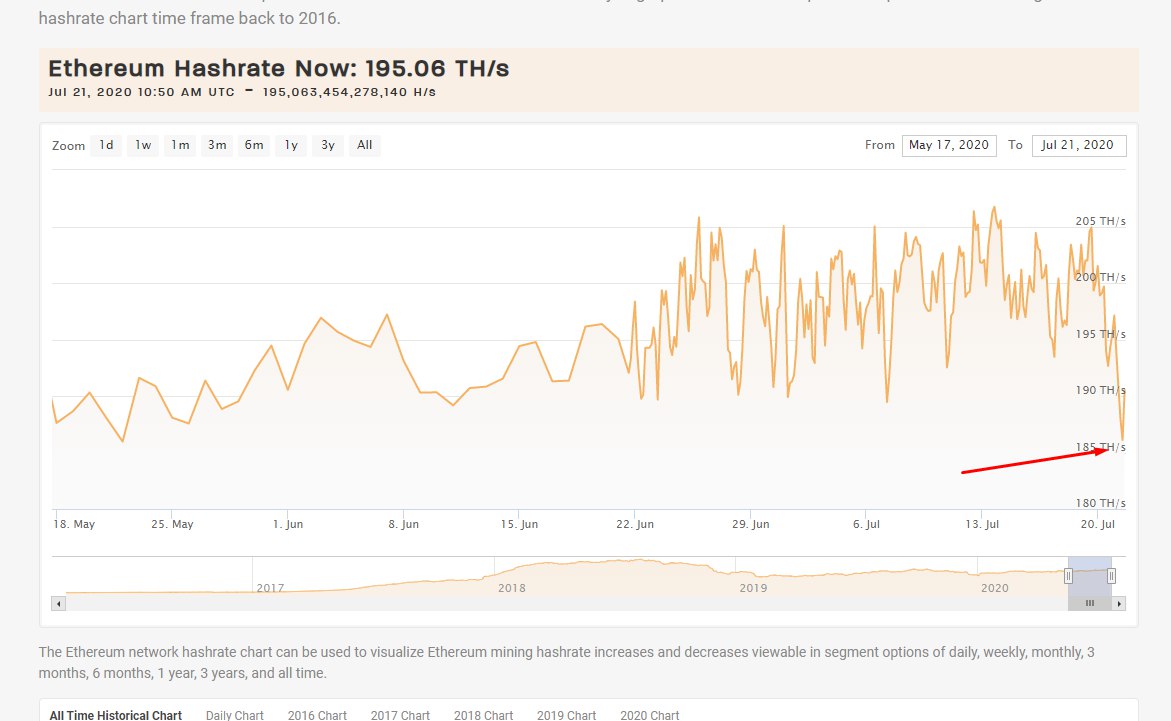Open the 2018 Chart tab
The width and height of the screenshot is (1171, 721).
pos(483,715)
